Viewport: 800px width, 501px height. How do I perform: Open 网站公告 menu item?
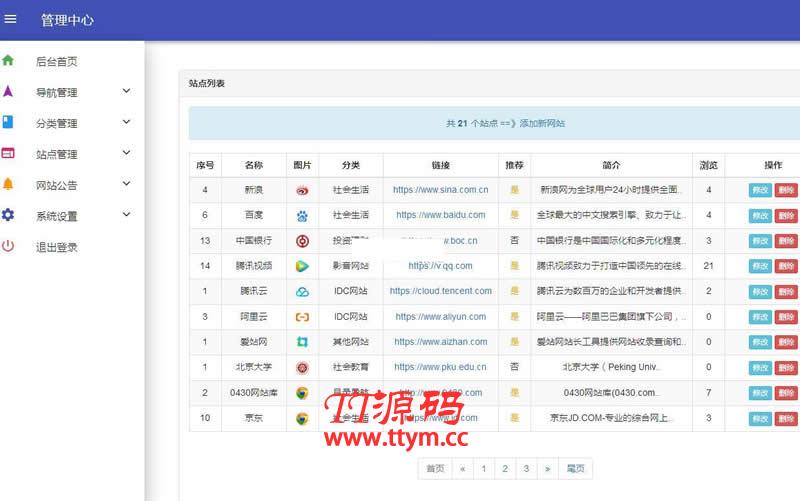click(57, 185)
